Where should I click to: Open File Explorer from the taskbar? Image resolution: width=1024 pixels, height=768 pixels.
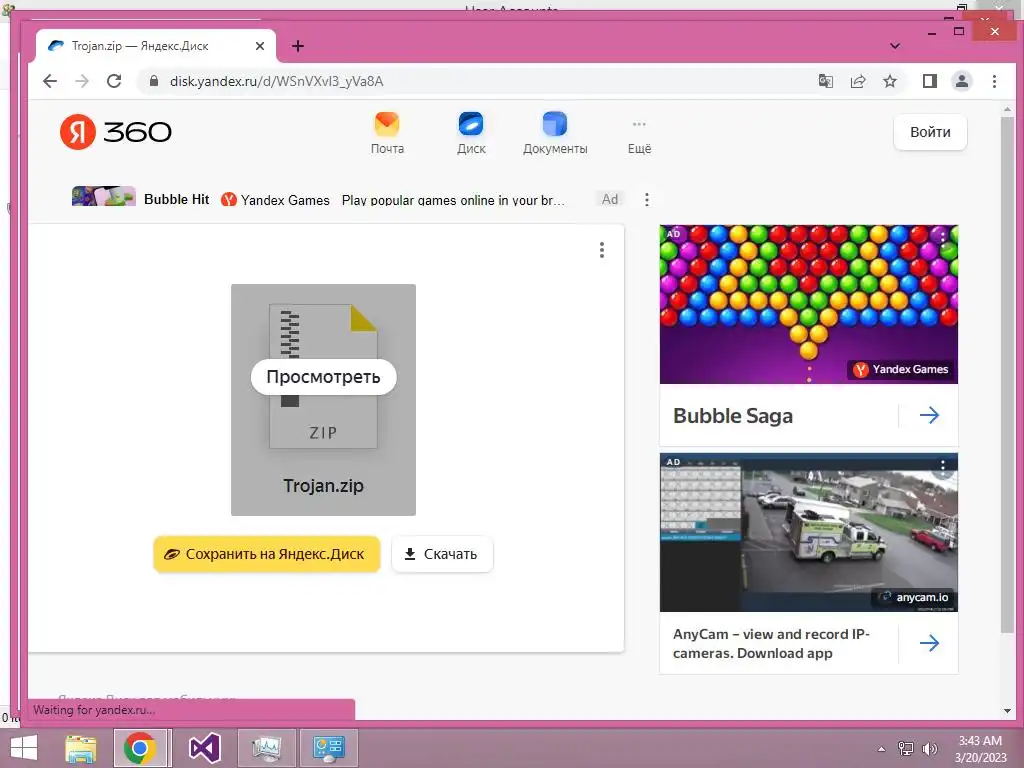(x=81, y=748)
